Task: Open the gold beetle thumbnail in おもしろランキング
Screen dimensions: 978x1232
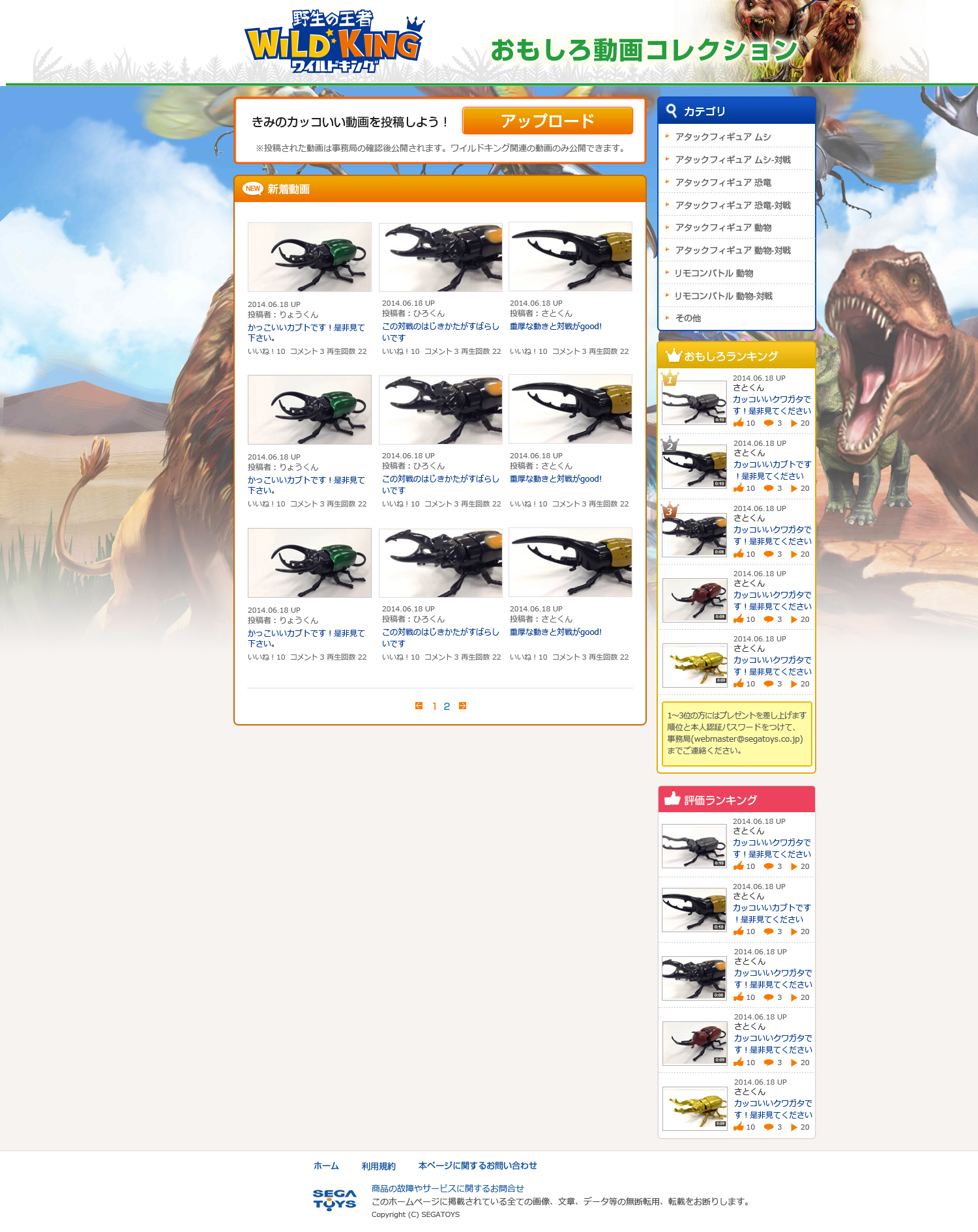Action: pos(694,665)
